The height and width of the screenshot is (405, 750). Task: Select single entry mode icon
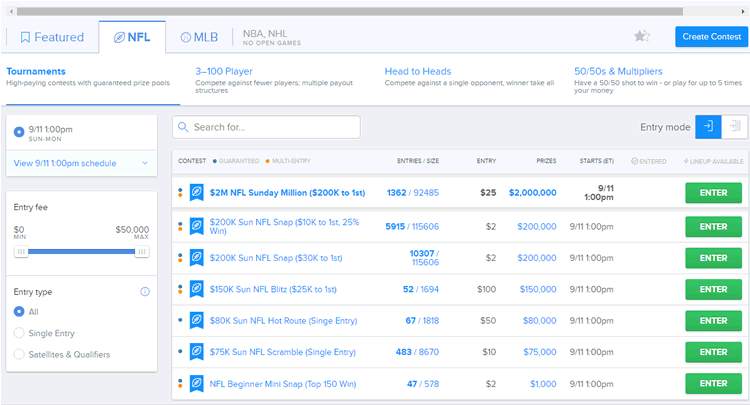coord(708,127)
